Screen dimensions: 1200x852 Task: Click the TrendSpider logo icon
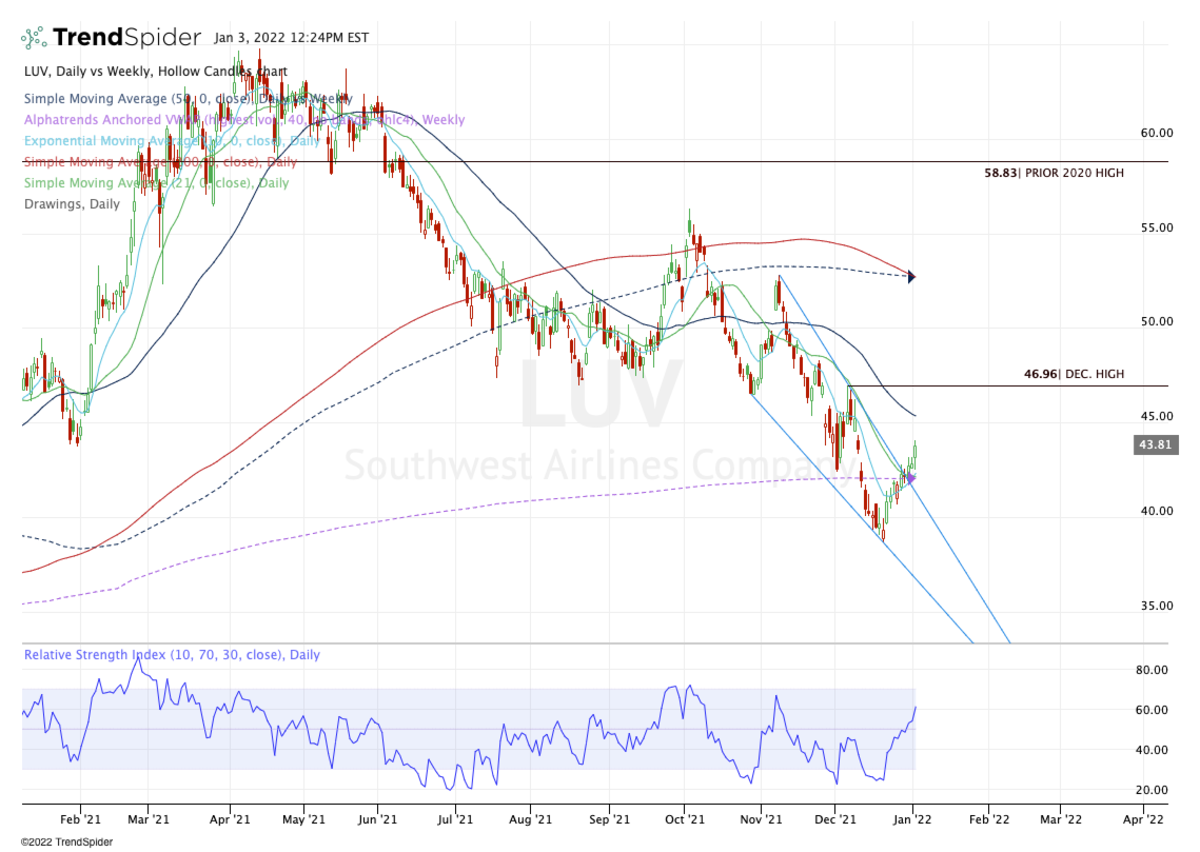pos(34,36)
